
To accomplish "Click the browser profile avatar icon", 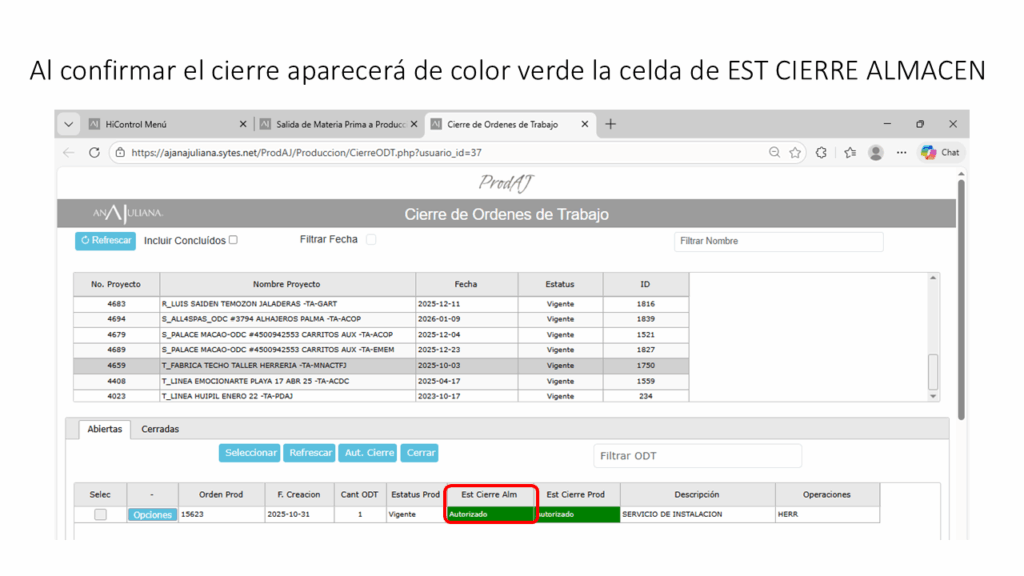I will click(876, 153).
